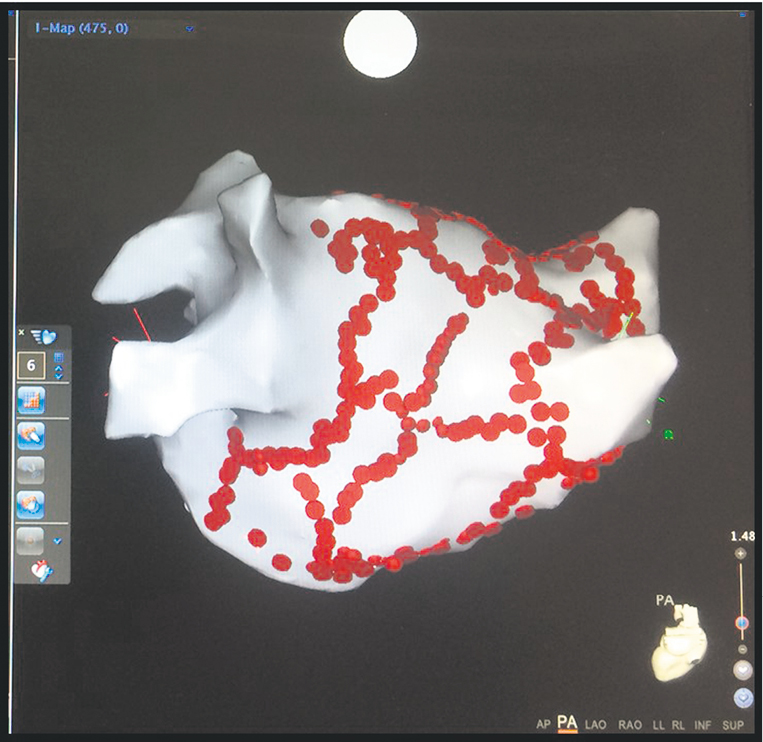
Task: Select the blue icon directly below histogram button
Action: coord(31,435)
